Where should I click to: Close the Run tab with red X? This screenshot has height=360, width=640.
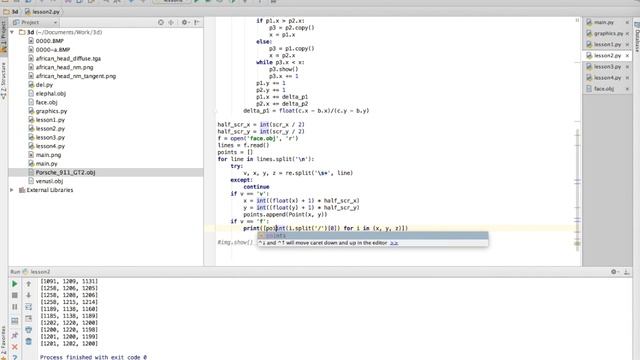[15, 347]
